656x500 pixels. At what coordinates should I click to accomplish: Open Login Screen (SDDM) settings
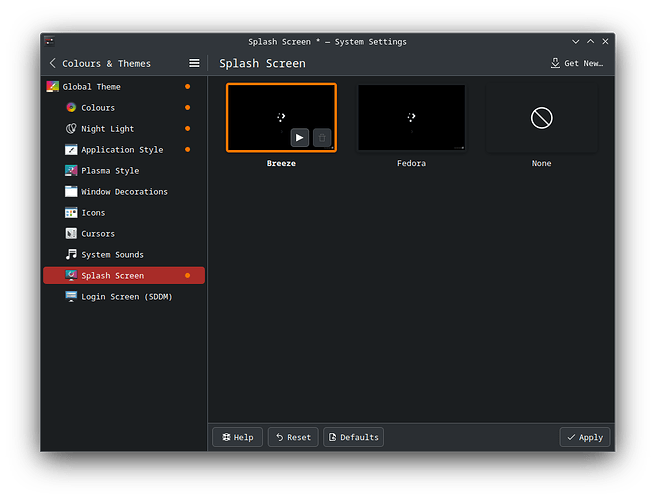(x=124, y=296)
